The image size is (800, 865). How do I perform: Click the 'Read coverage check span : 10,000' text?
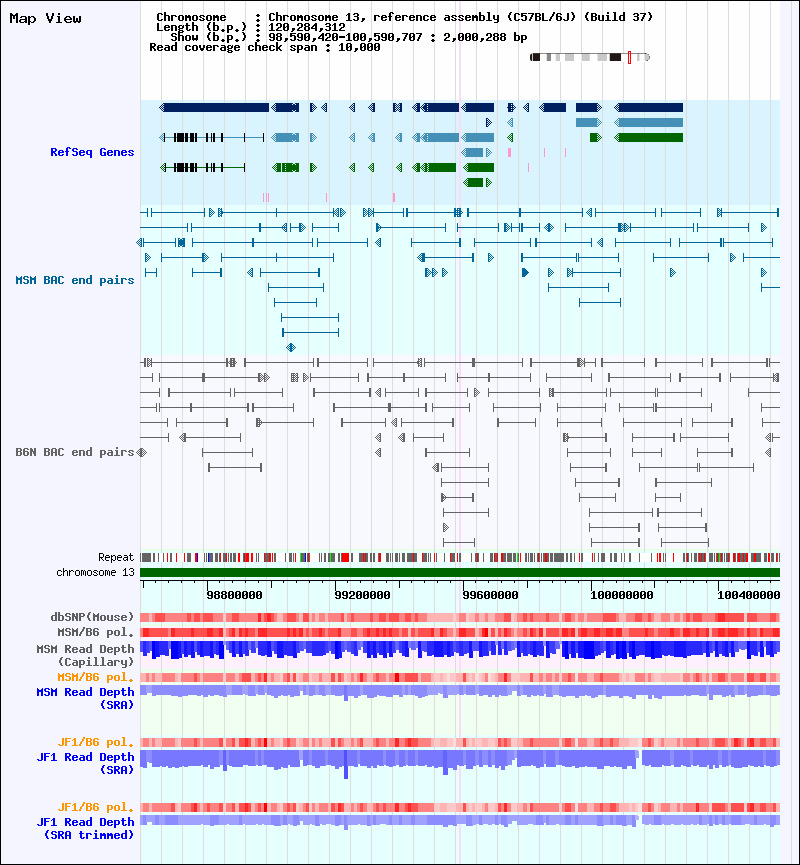click(x=265, y=47)
